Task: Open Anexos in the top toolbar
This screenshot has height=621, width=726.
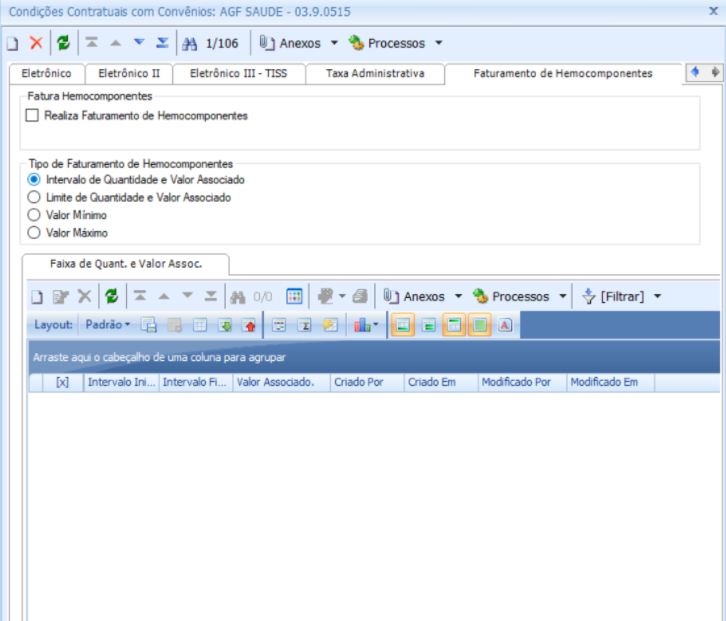Action: [290, 43]
